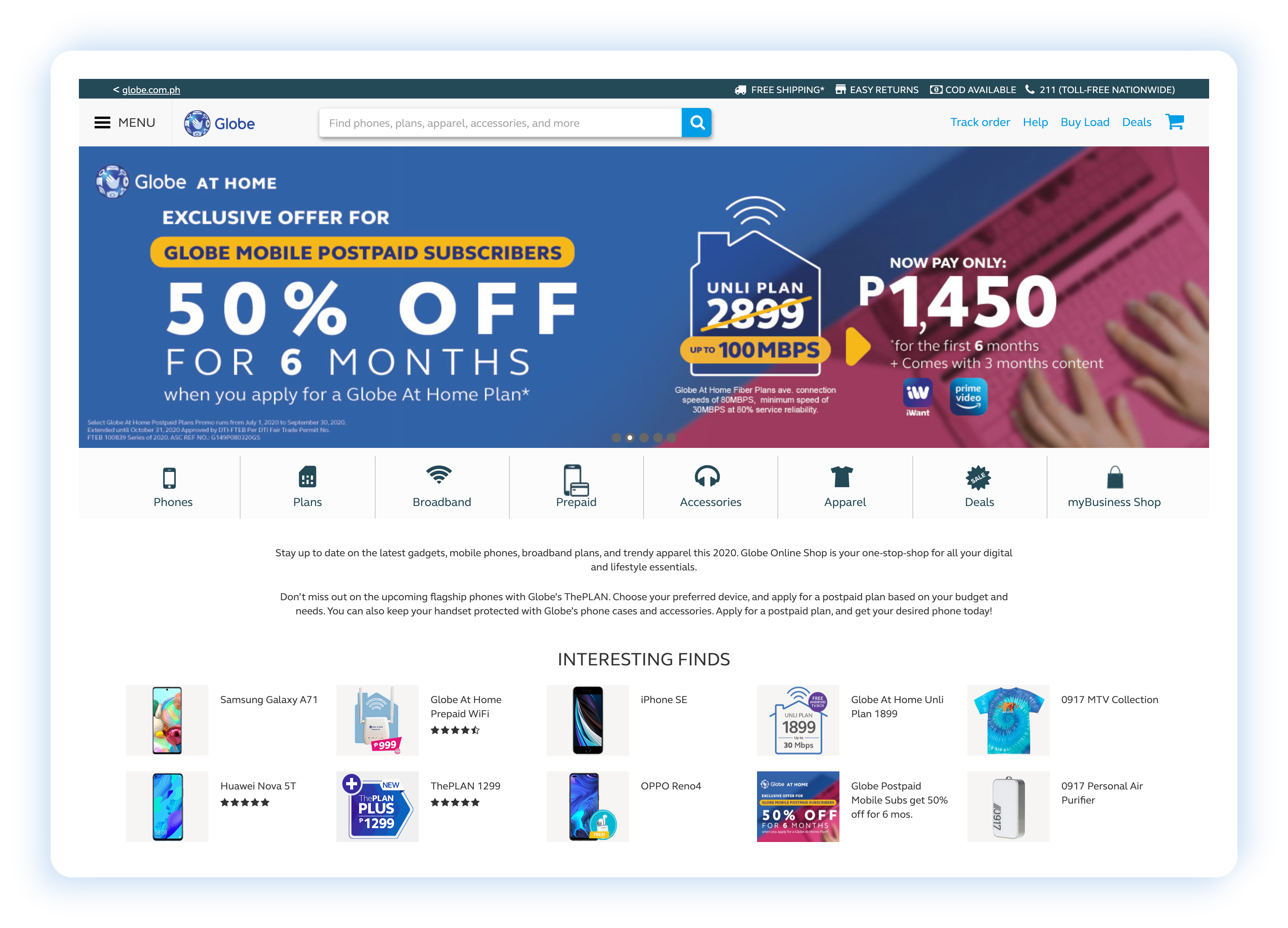Go back to globe.com.ph link
Viewport: 1288px width, 928px height.
(x=150, y=90)
